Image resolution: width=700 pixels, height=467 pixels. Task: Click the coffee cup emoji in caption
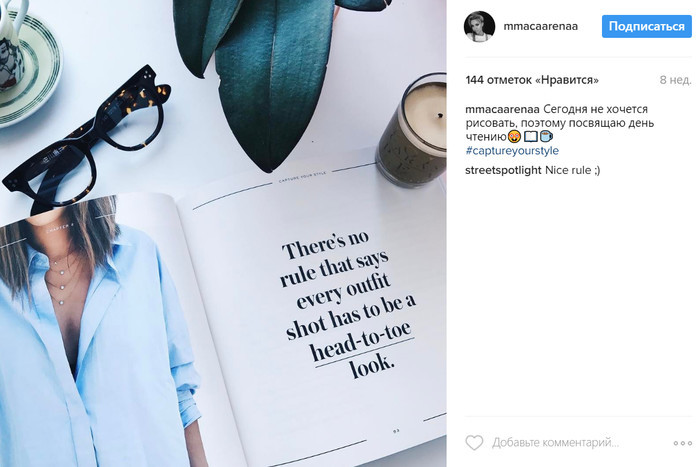[546, 136]
